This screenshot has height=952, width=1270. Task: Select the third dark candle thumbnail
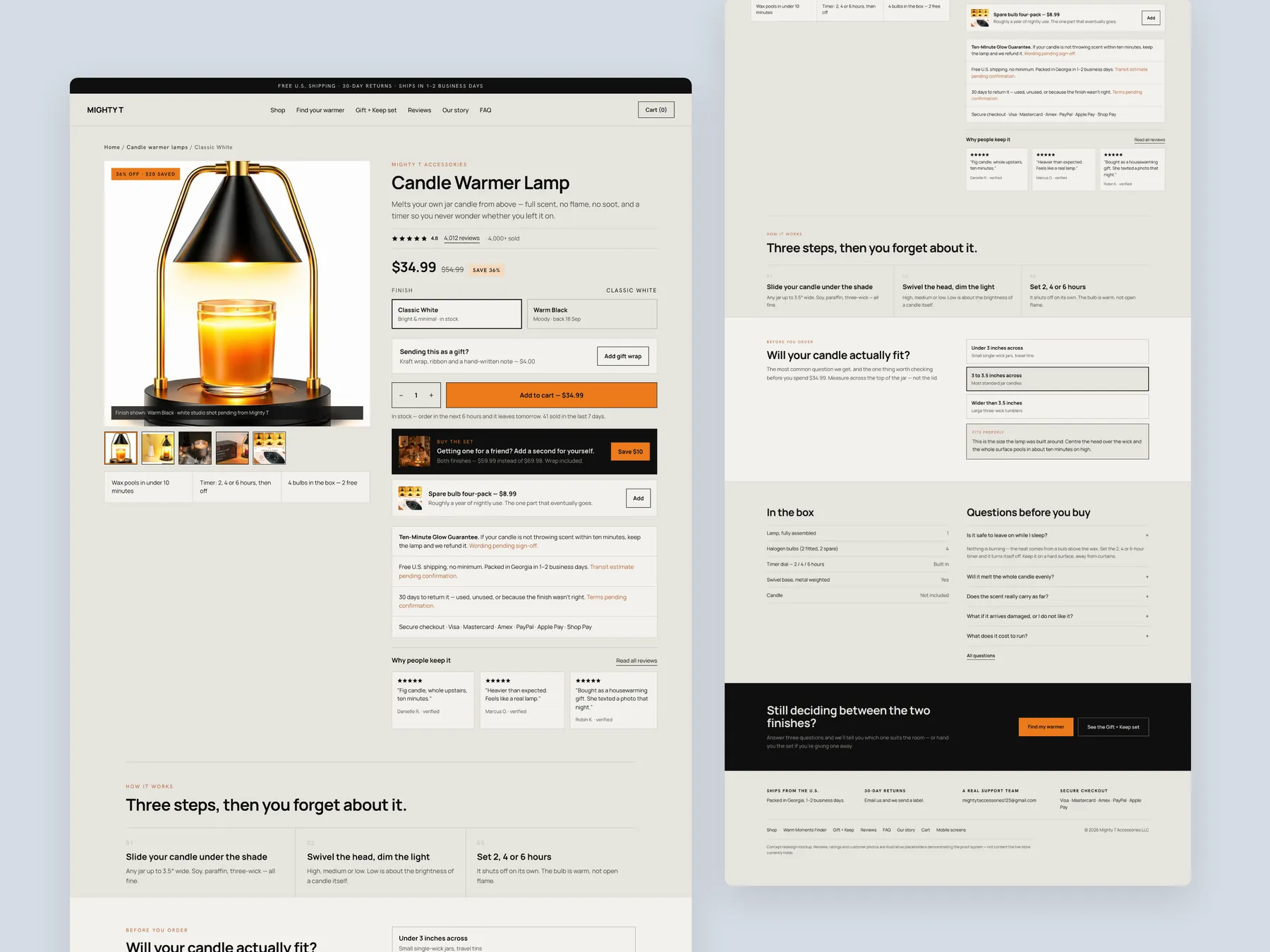coord(195,448)
